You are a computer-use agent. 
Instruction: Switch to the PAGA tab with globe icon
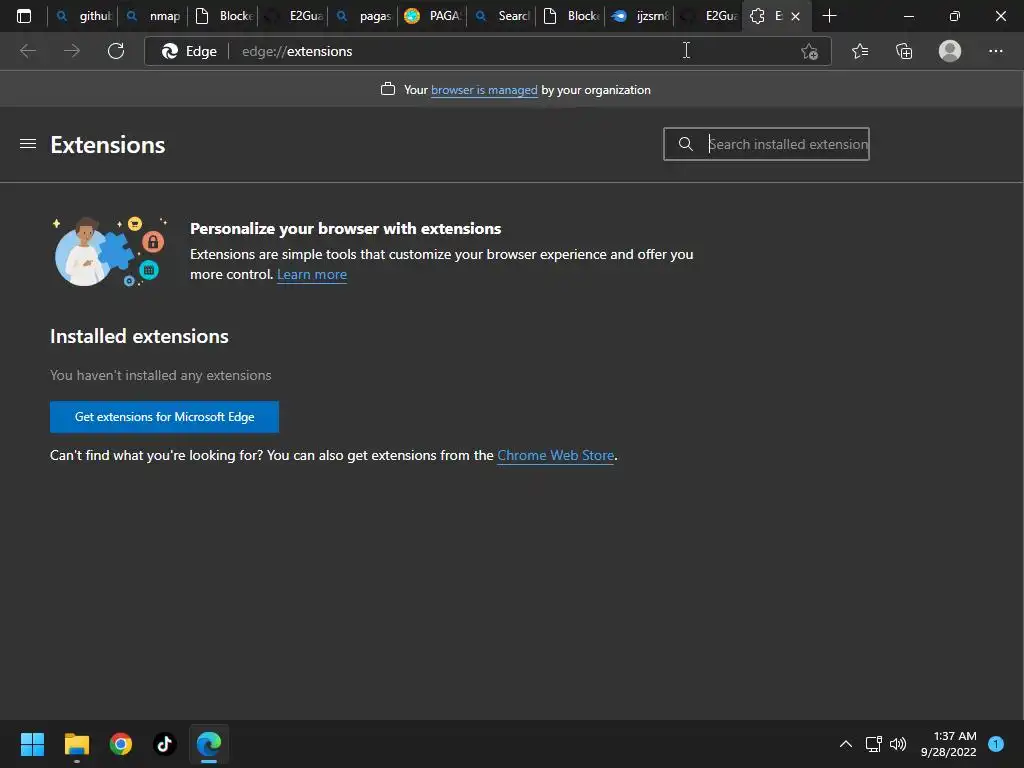[432, 16]
